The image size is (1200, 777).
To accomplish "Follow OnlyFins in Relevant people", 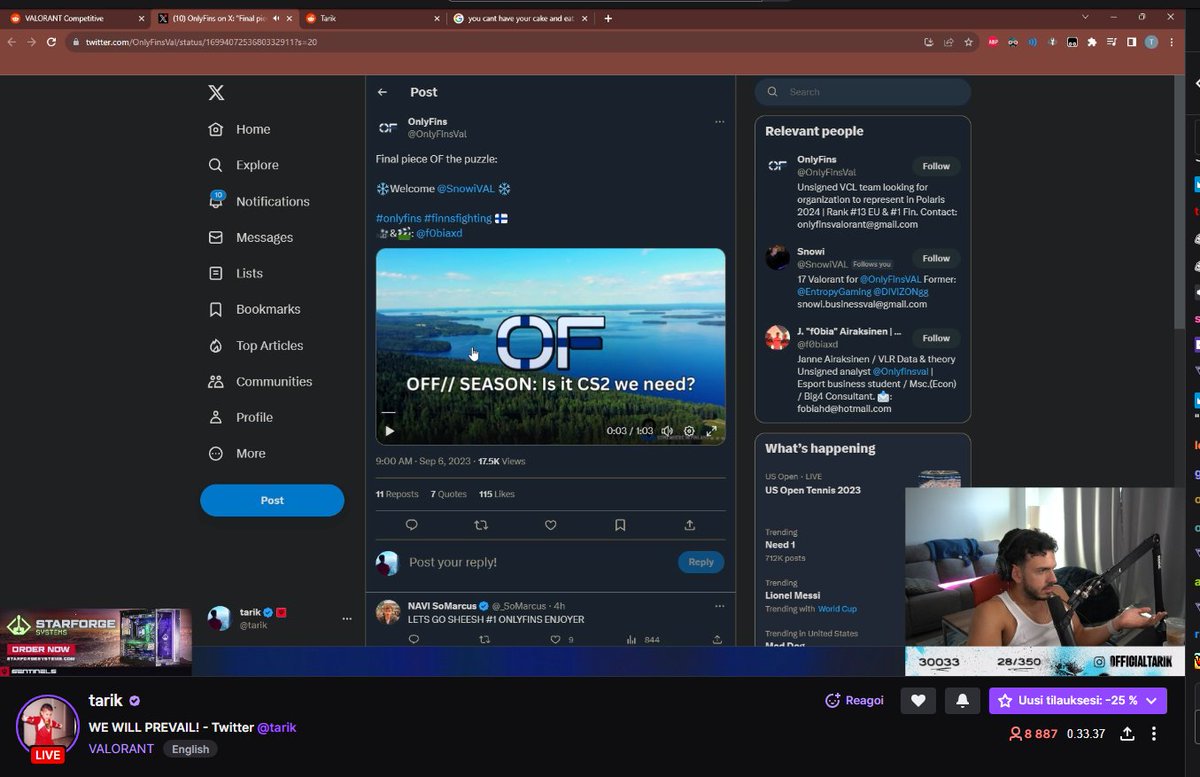I will pos(936,166).
